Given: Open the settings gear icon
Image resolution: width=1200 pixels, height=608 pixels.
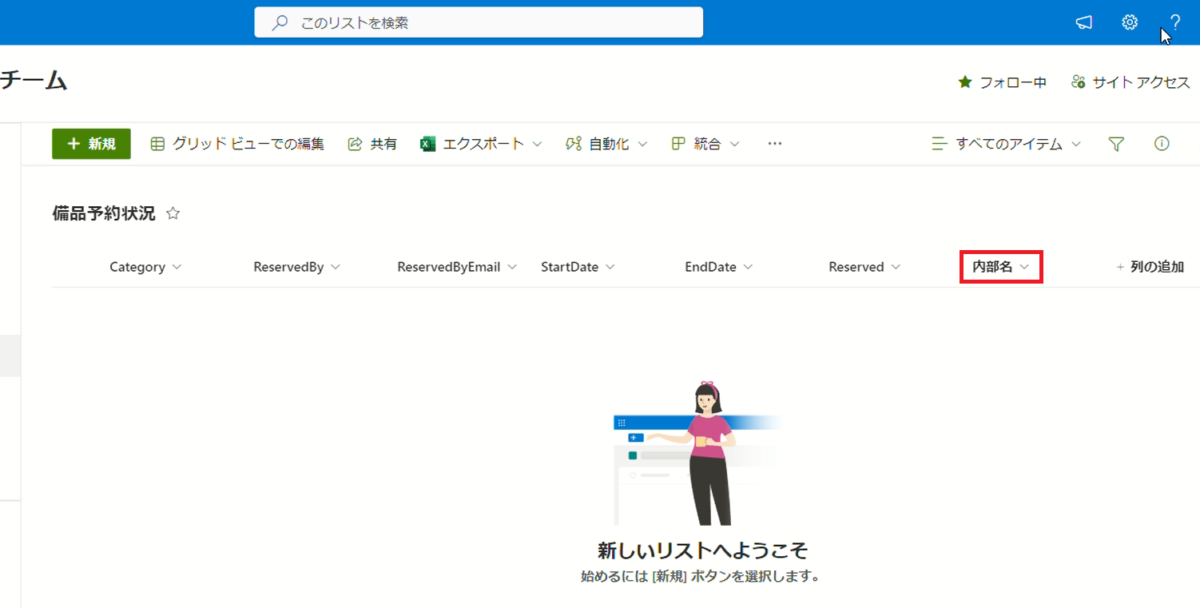Looking at the screenshot, I should 1130,22.
